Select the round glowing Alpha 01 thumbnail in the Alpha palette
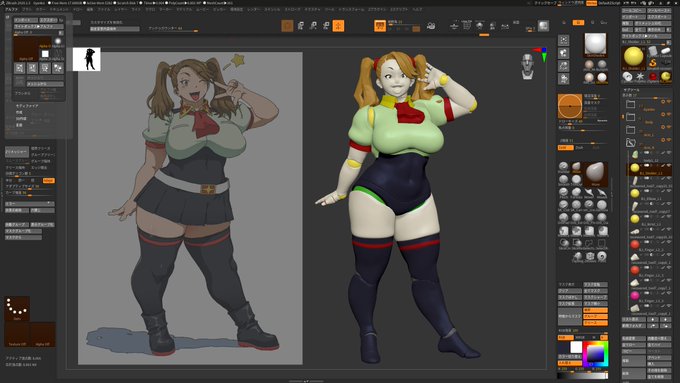This screenshot has height=383, width=680. click(58, 42)
